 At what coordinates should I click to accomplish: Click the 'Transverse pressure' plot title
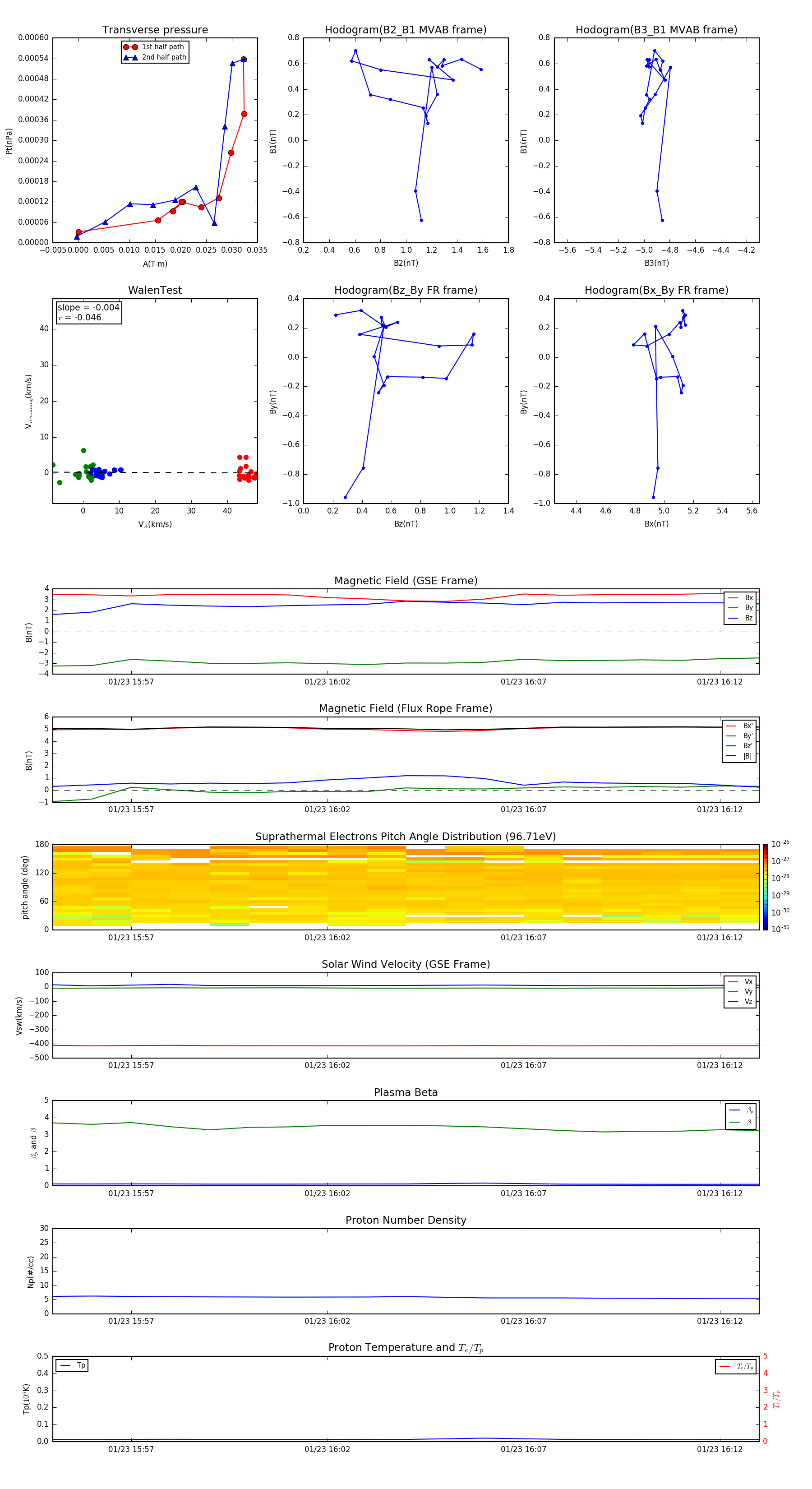155,30
